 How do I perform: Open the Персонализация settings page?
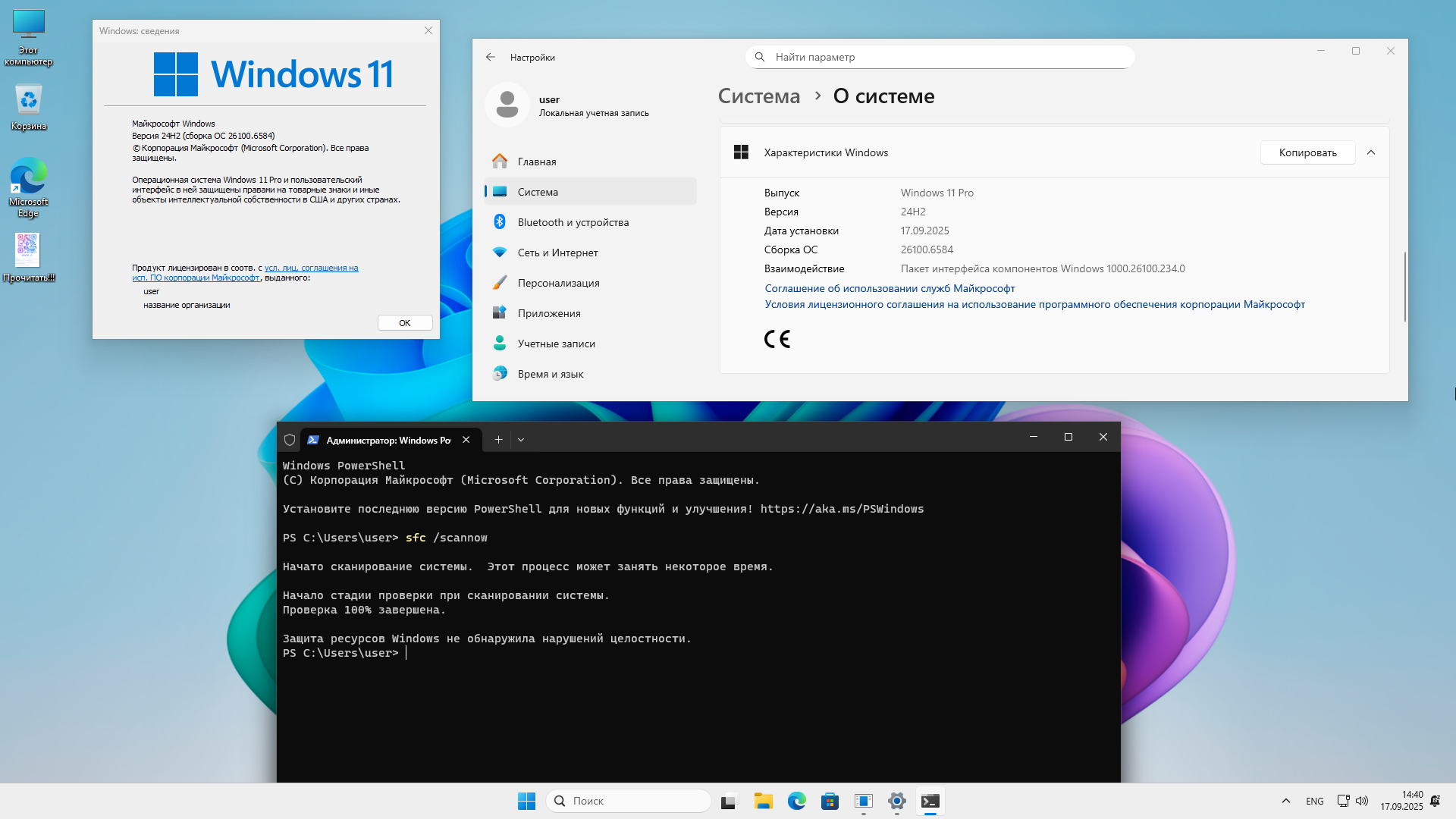click(x=558, y=283)
